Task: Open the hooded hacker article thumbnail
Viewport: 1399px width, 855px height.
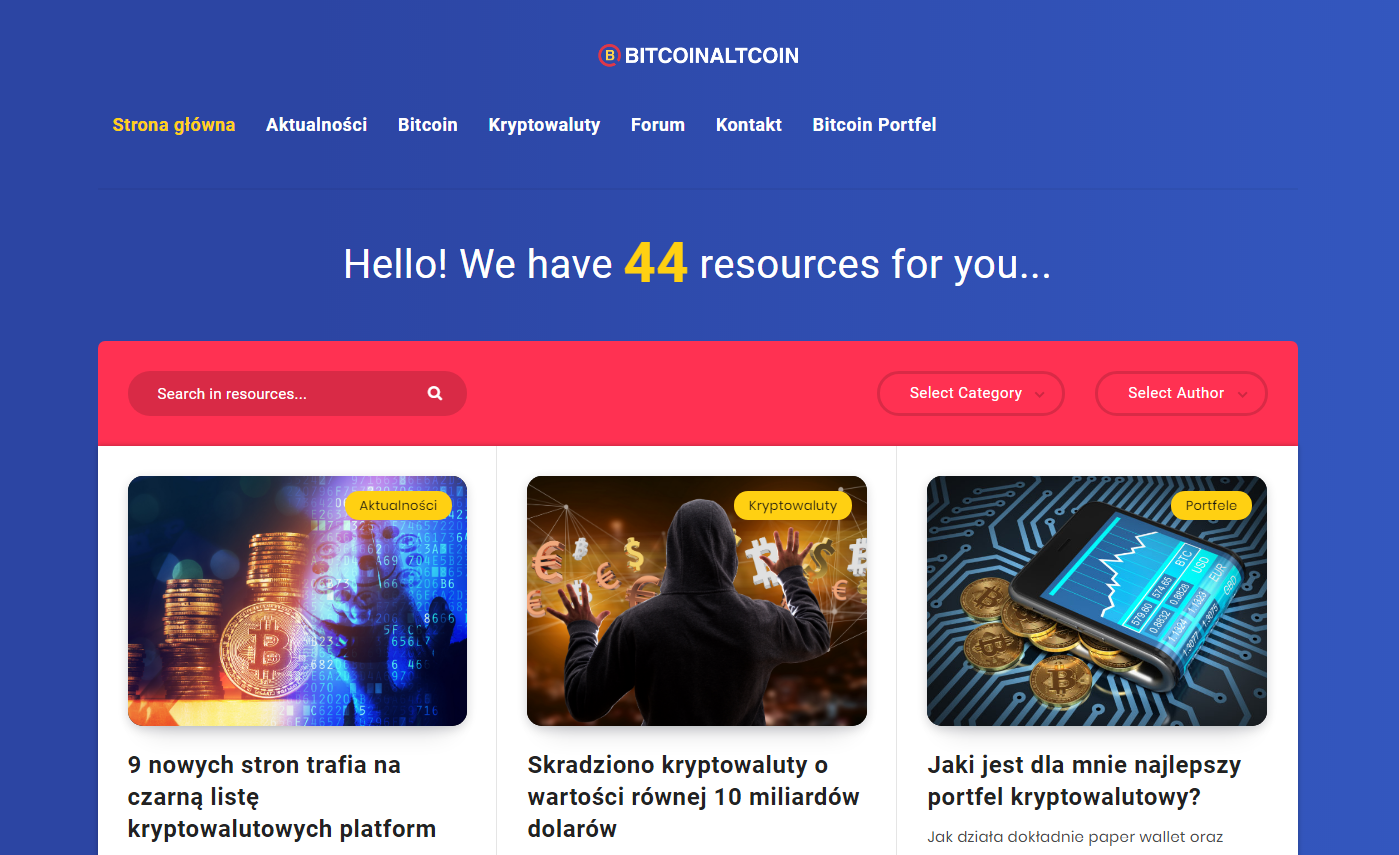Action: coord(697,601)
